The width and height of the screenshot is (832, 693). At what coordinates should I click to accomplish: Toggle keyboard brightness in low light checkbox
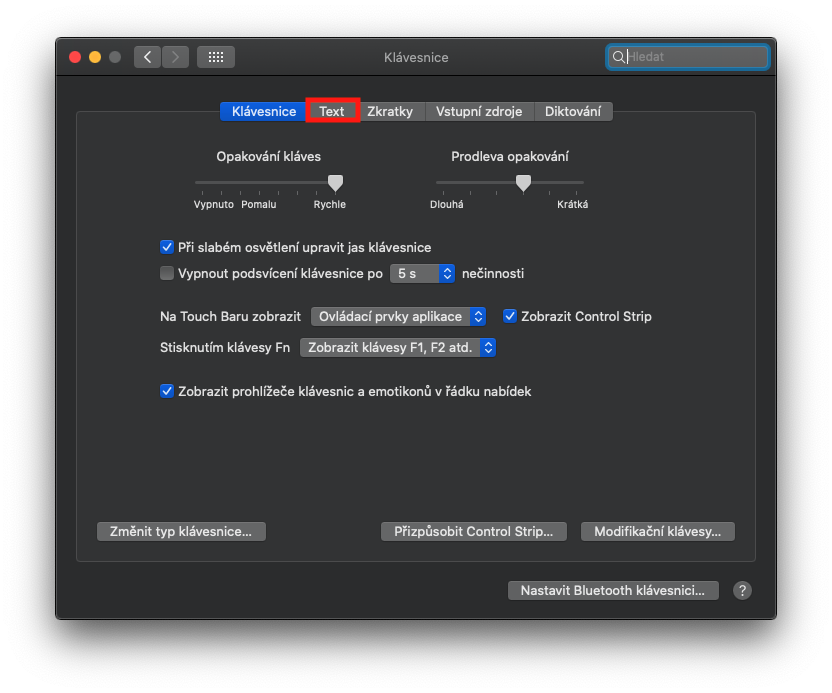[167, 247]
